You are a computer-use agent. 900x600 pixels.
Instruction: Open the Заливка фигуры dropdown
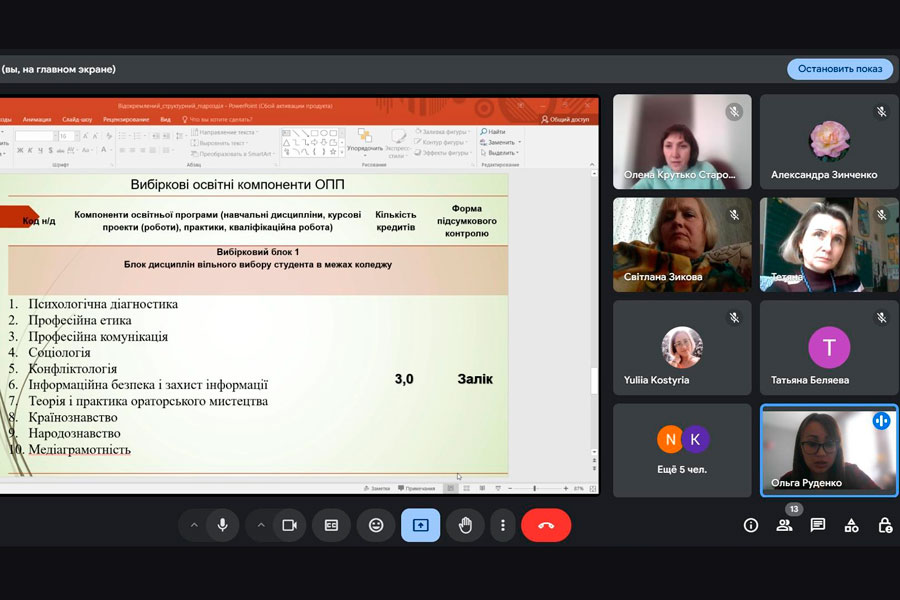tap(443, 131)
